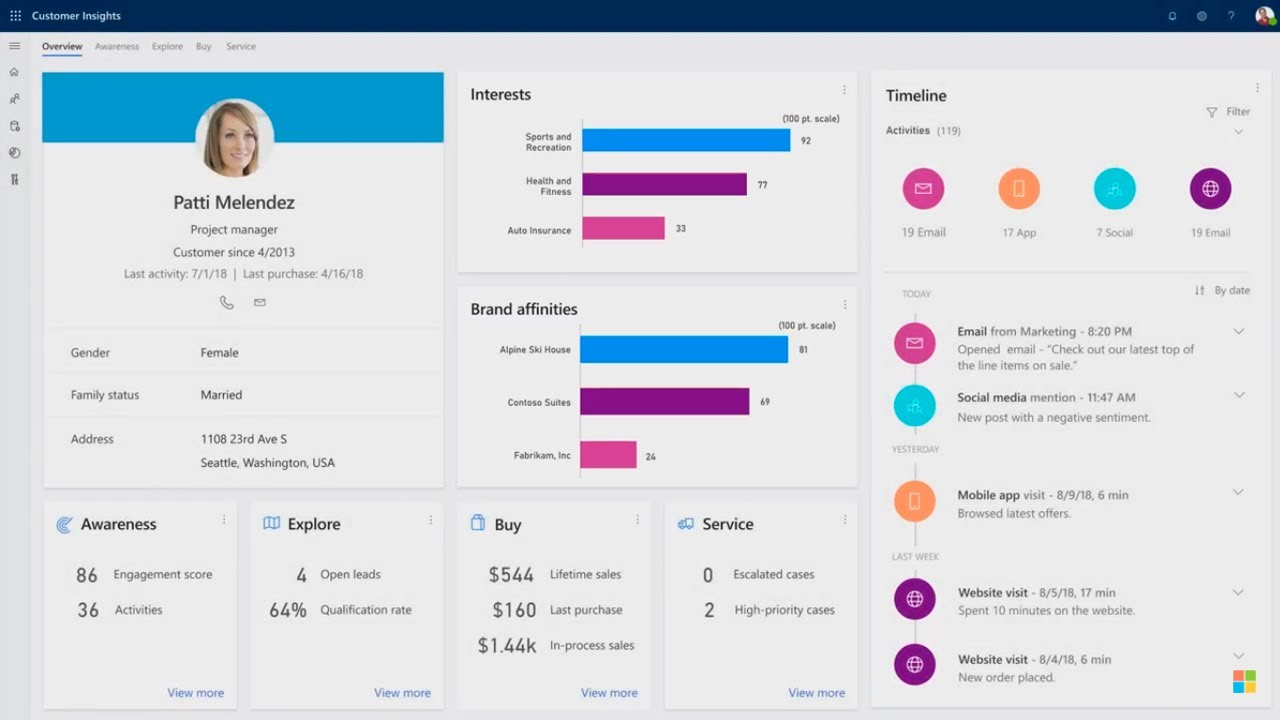Open Service card more options
This screenshot has height=720, width=1280.
pos(845,520)
